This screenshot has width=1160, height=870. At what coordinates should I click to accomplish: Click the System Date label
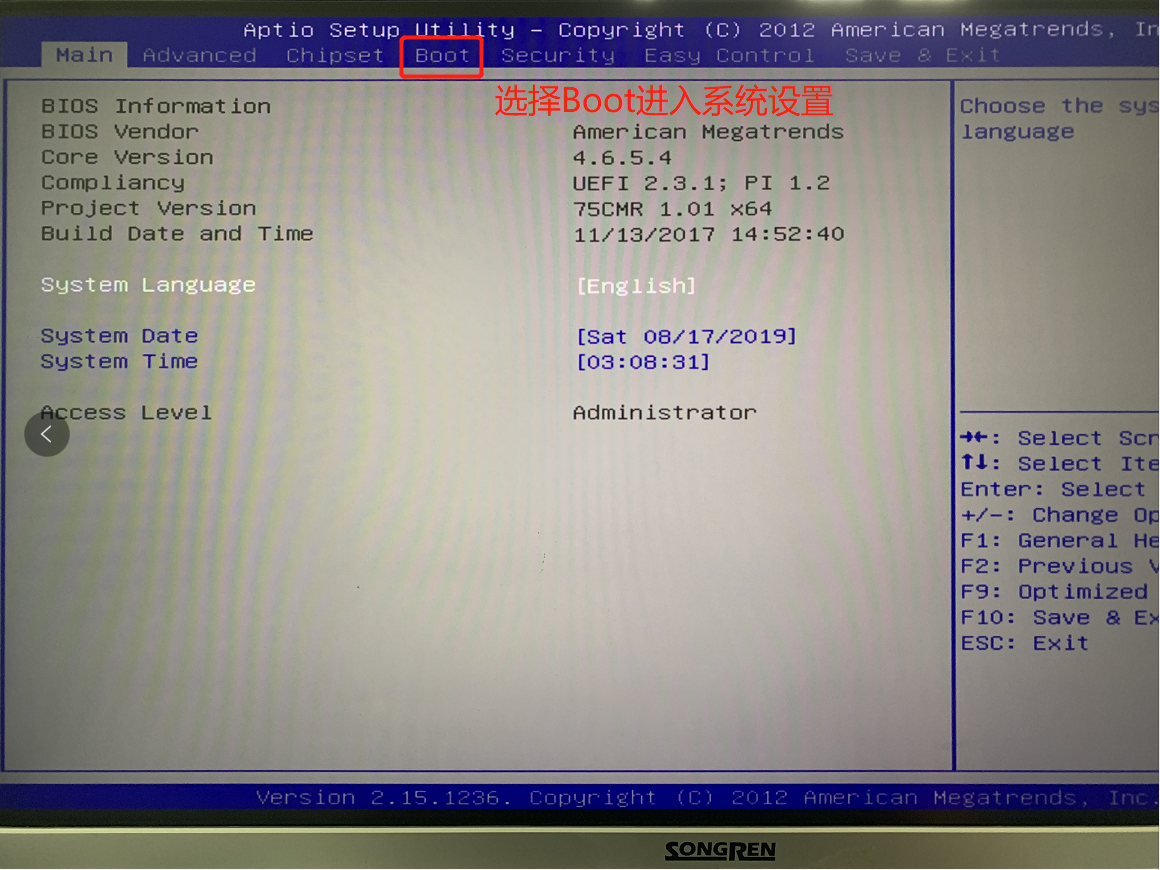pos(119,336)
